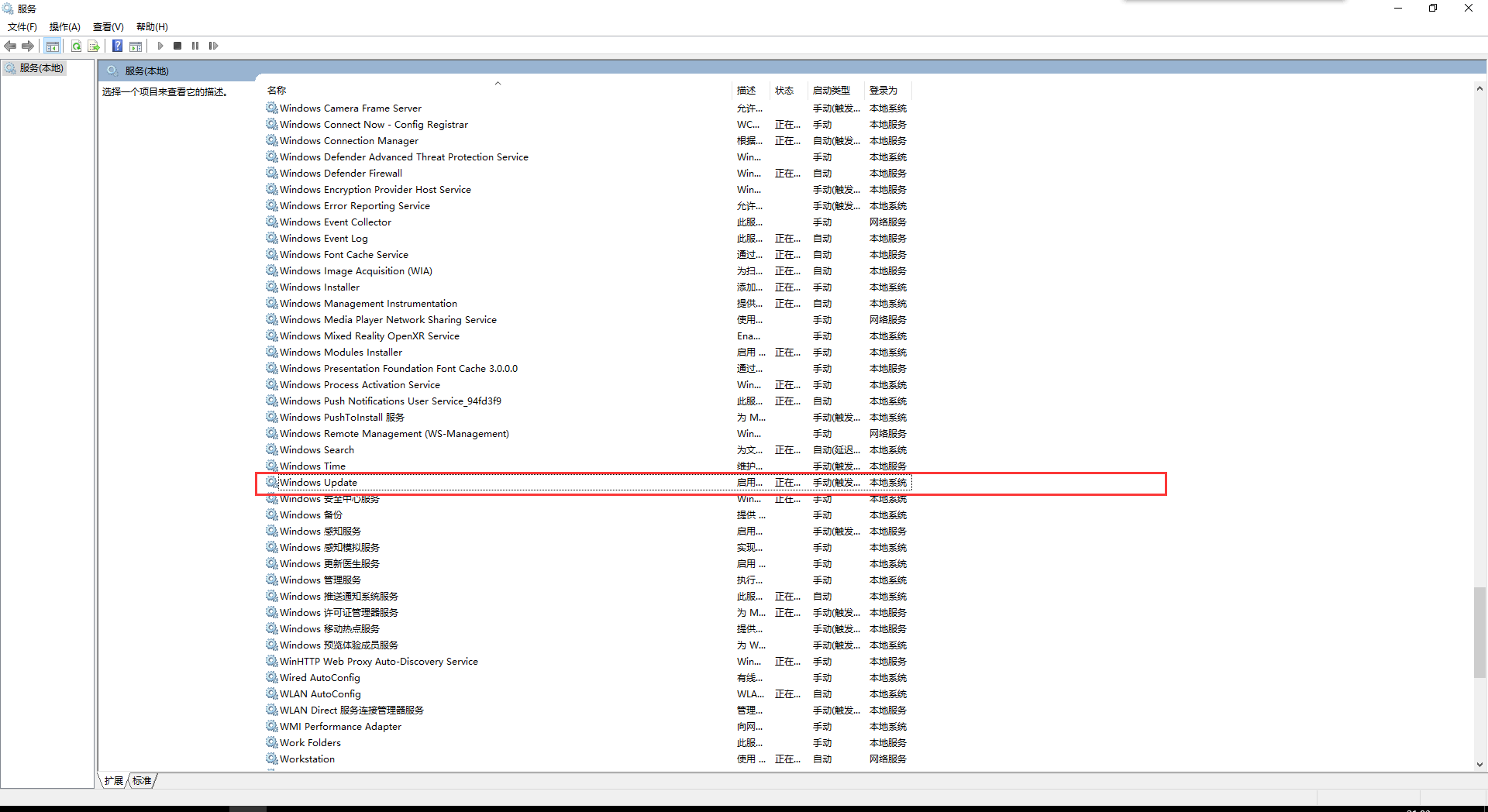Click the Refresh toolbar icon

point(76,46)
